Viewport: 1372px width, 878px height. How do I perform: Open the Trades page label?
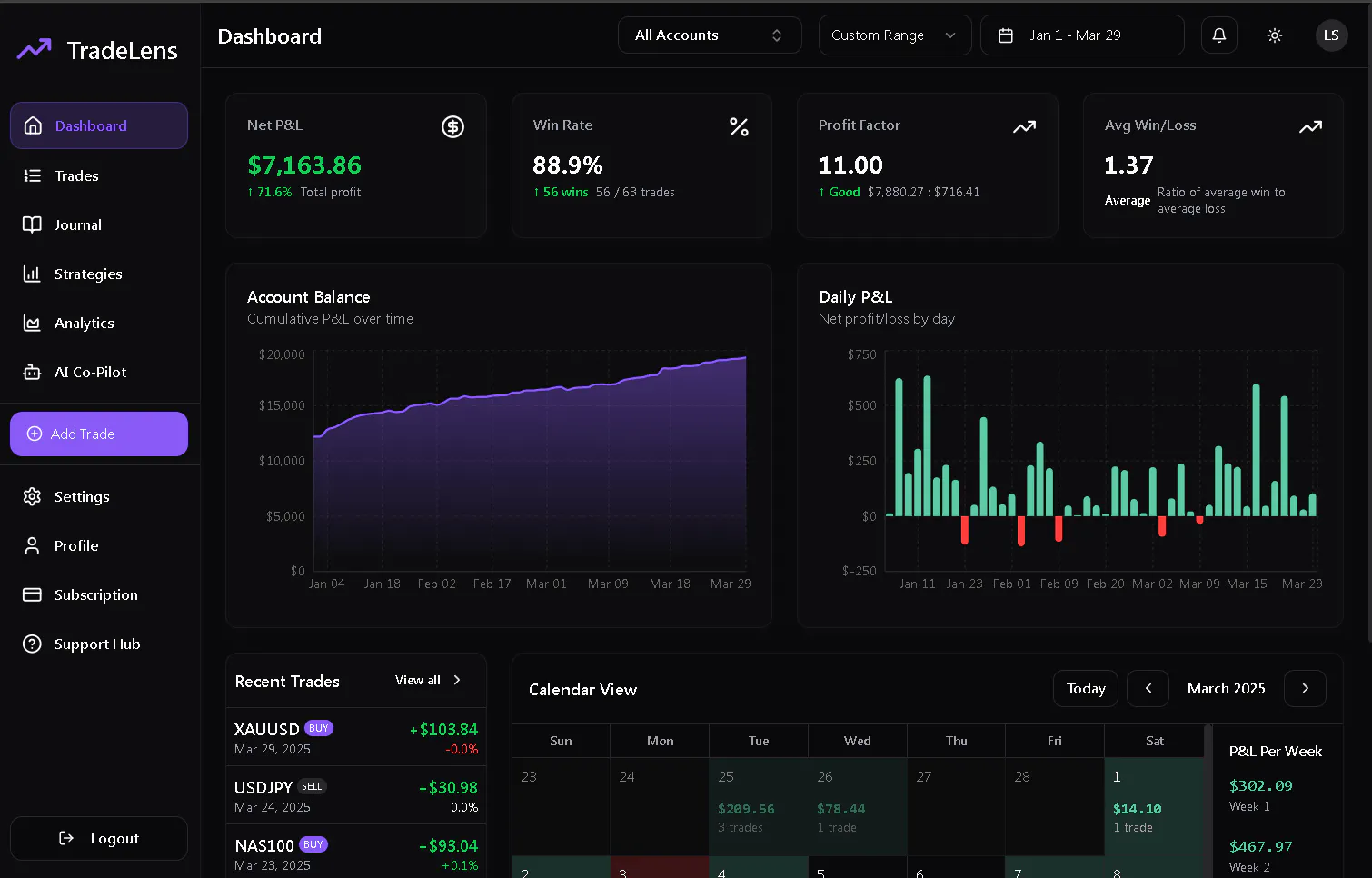[76, 175]
